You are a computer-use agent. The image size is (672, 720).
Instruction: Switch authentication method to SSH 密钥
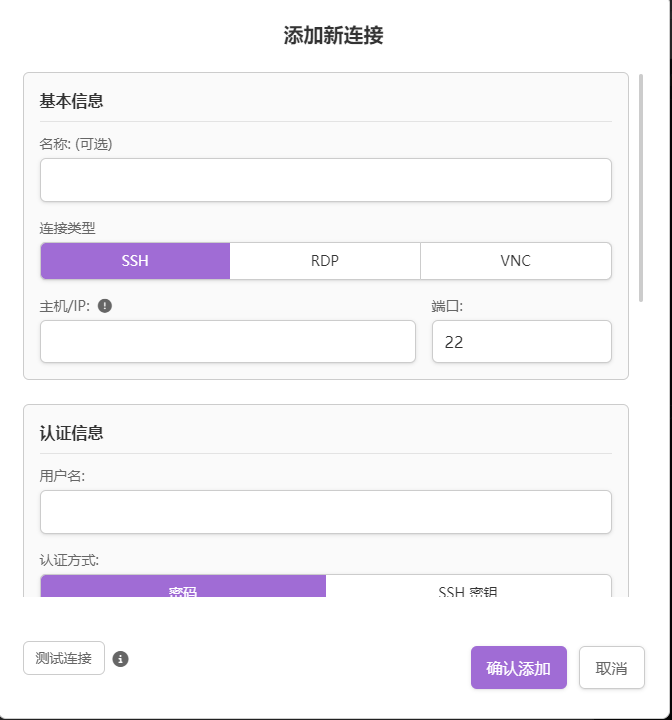[x=468, y=588]
